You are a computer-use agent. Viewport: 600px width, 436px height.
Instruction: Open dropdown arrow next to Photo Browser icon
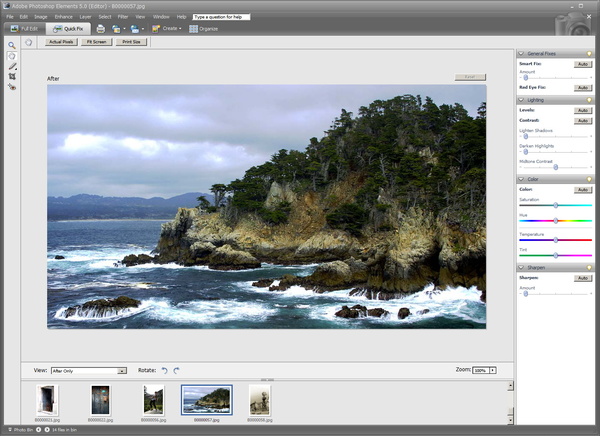[x=124, y=29]
